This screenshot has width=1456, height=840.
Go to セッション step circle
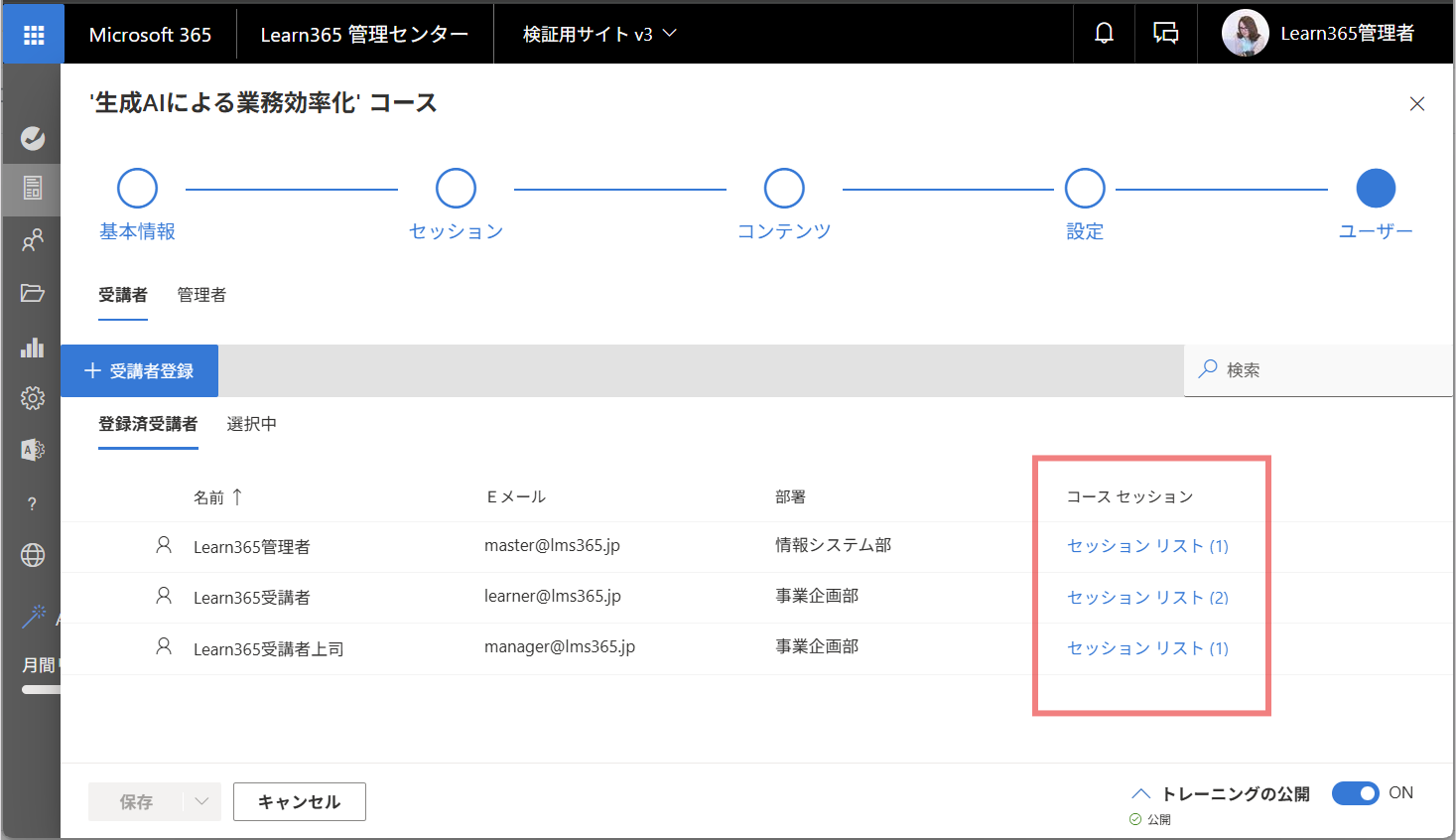[456, 188]
